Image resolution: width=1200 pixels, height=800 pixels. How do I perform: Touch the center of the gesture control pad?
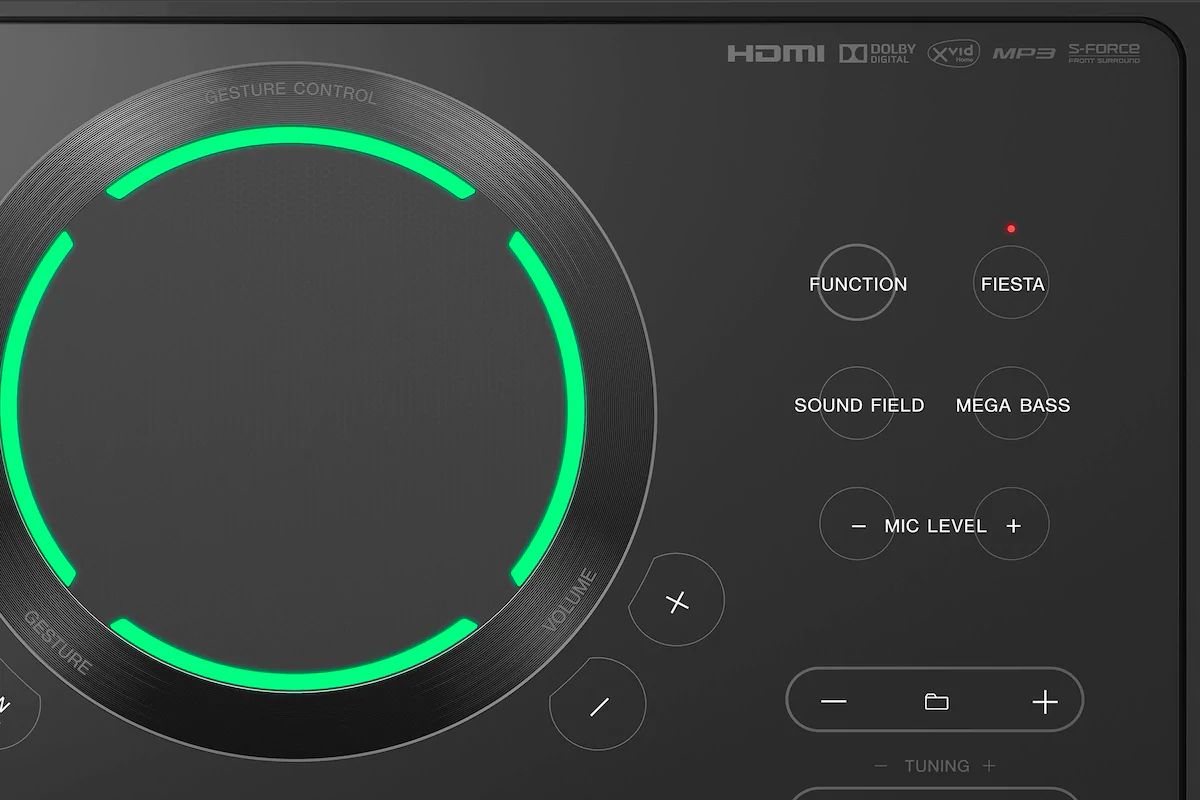pyautogui.click(x=292, y=408)
